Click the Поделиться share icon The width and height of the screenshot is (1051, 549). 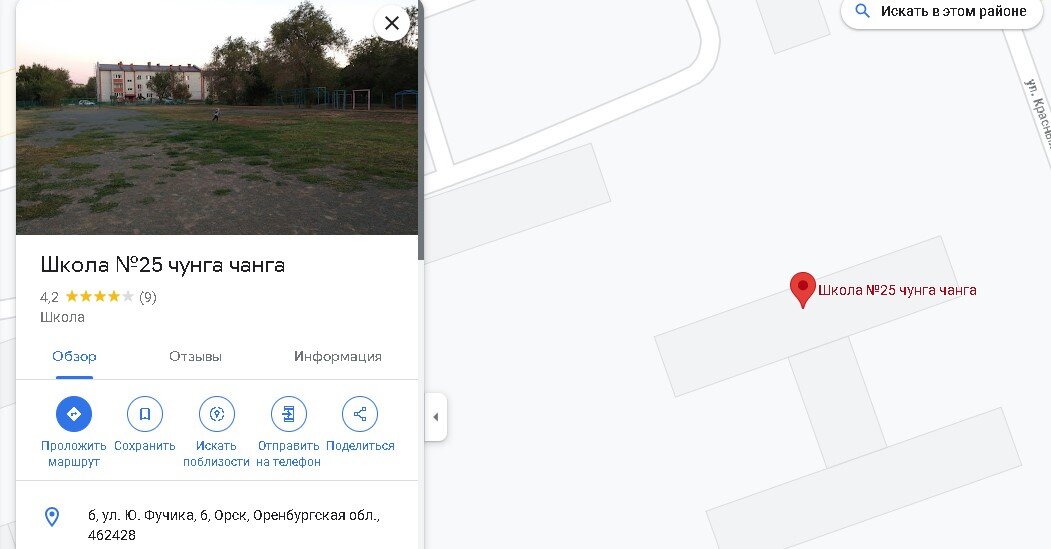click(360, 414)
